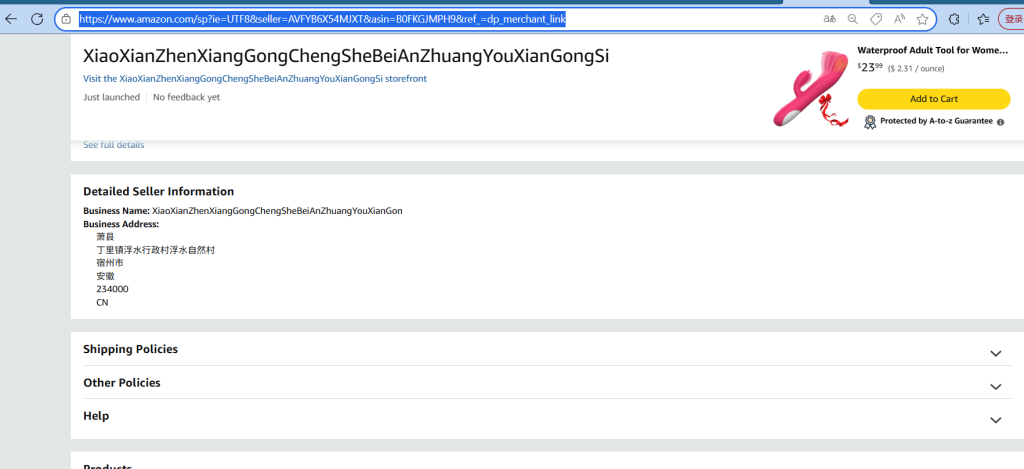Click the A-to-z Guarantee info icon
The height and width of the screenshot is (469, 1024).
pyautogui.click(x=1000, y=122)
